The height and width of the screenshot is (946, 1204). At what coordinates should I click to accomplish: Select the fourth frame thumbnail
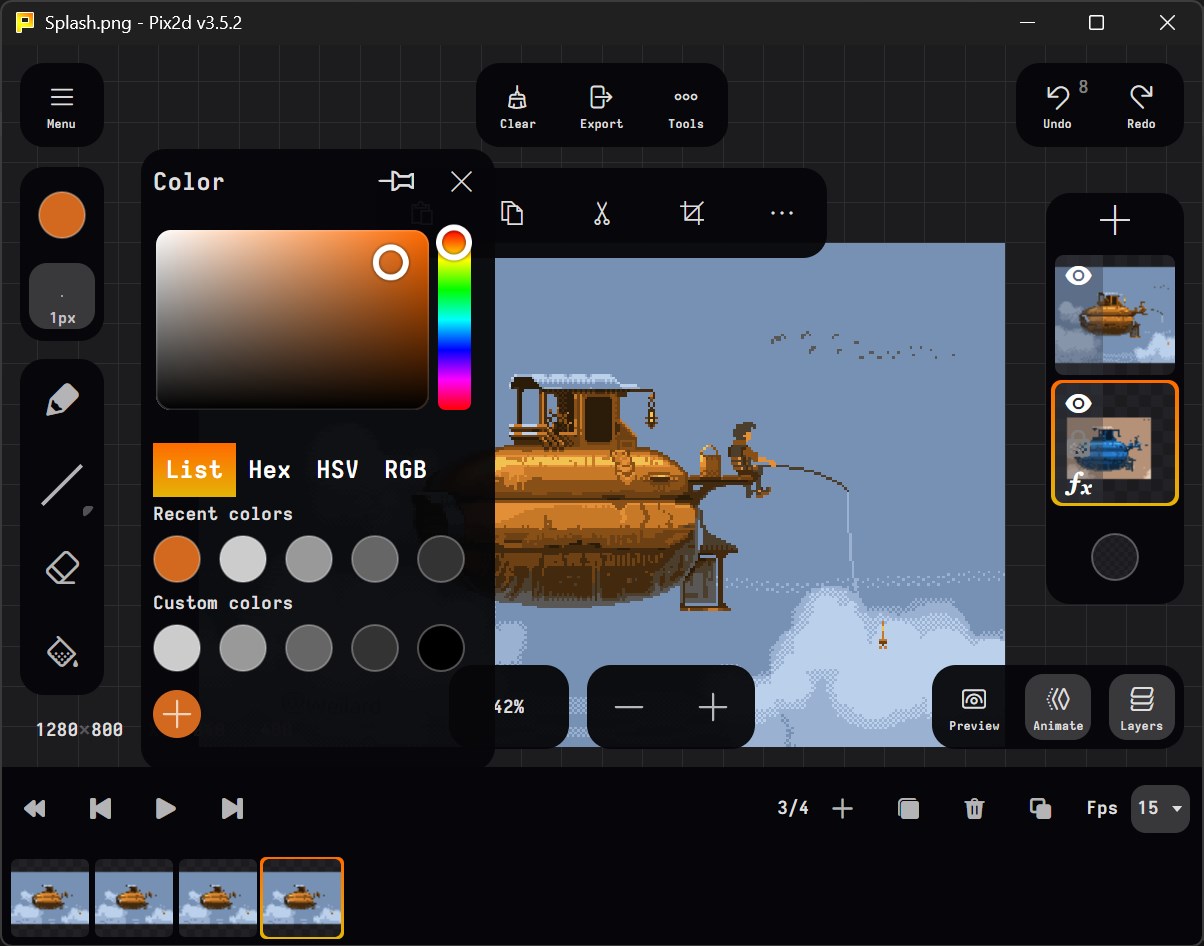302,898
